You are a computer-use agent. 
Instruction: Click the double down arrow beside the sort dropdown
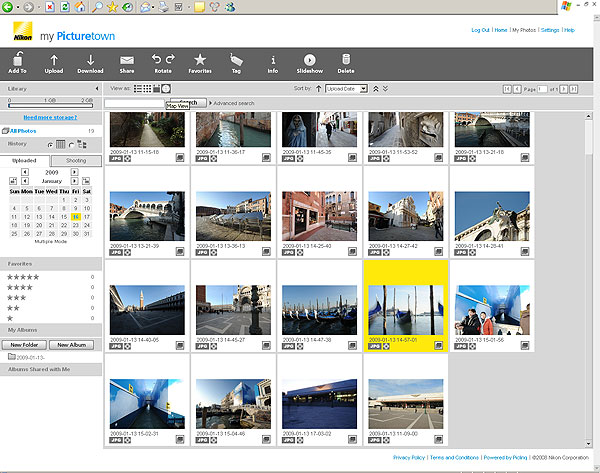tap(385, 89)
